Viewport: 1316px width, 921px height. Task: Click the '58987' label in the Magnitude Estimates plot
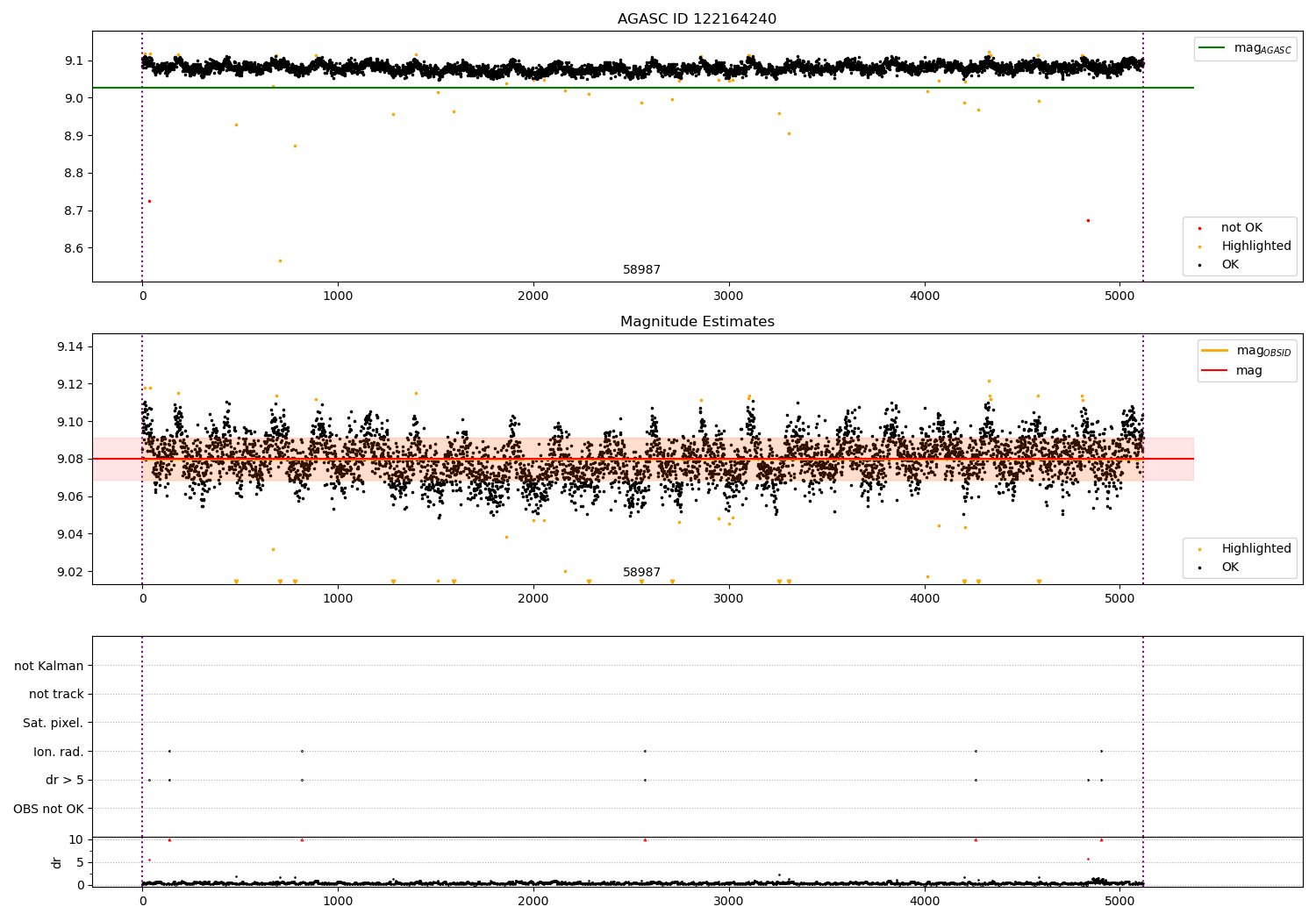click(641, 573)
